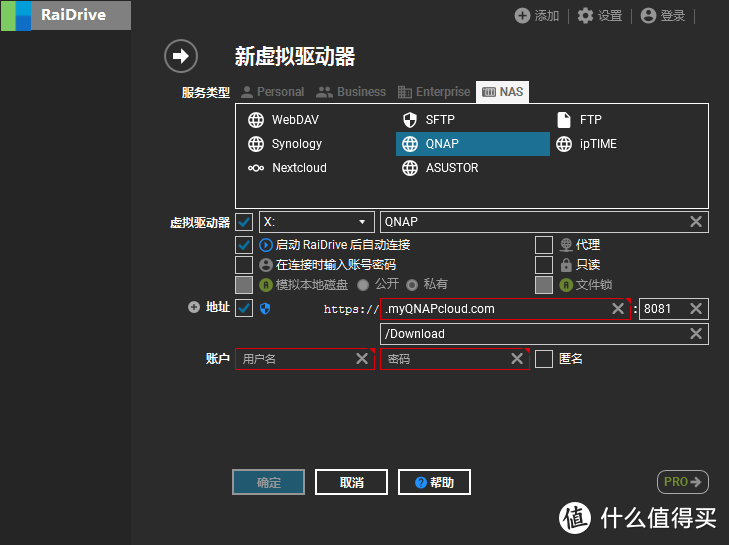The image size is (729, 545).
Task: Click the 确定 confirm button
Action: (x=269, y=482)
